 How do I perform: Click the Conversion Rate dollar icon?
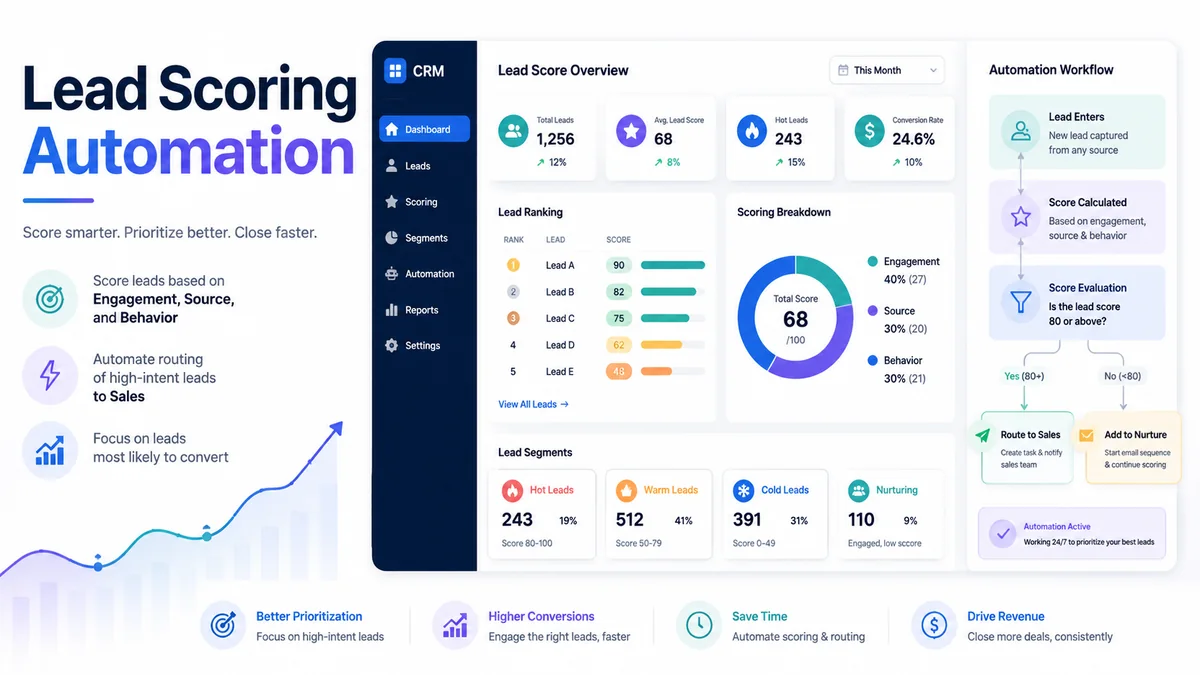[x=869, y=130]
